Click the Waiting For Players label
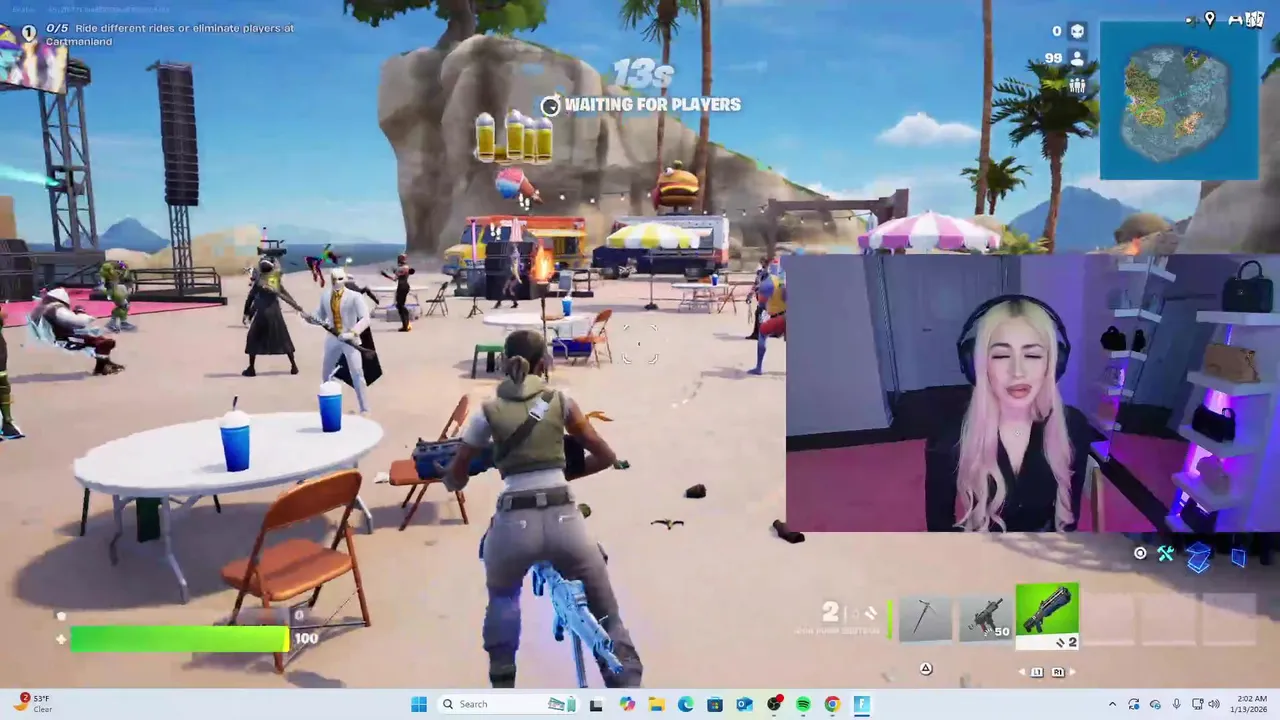This screenshot has width=1280, height=720. pos(652,104)
